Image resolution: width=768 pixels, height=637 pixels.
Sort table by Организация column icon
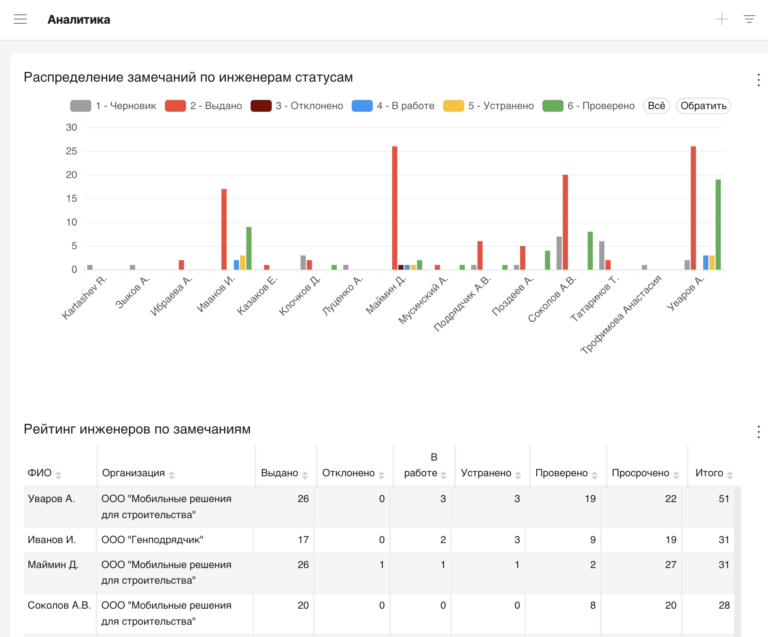click(171, 474)
